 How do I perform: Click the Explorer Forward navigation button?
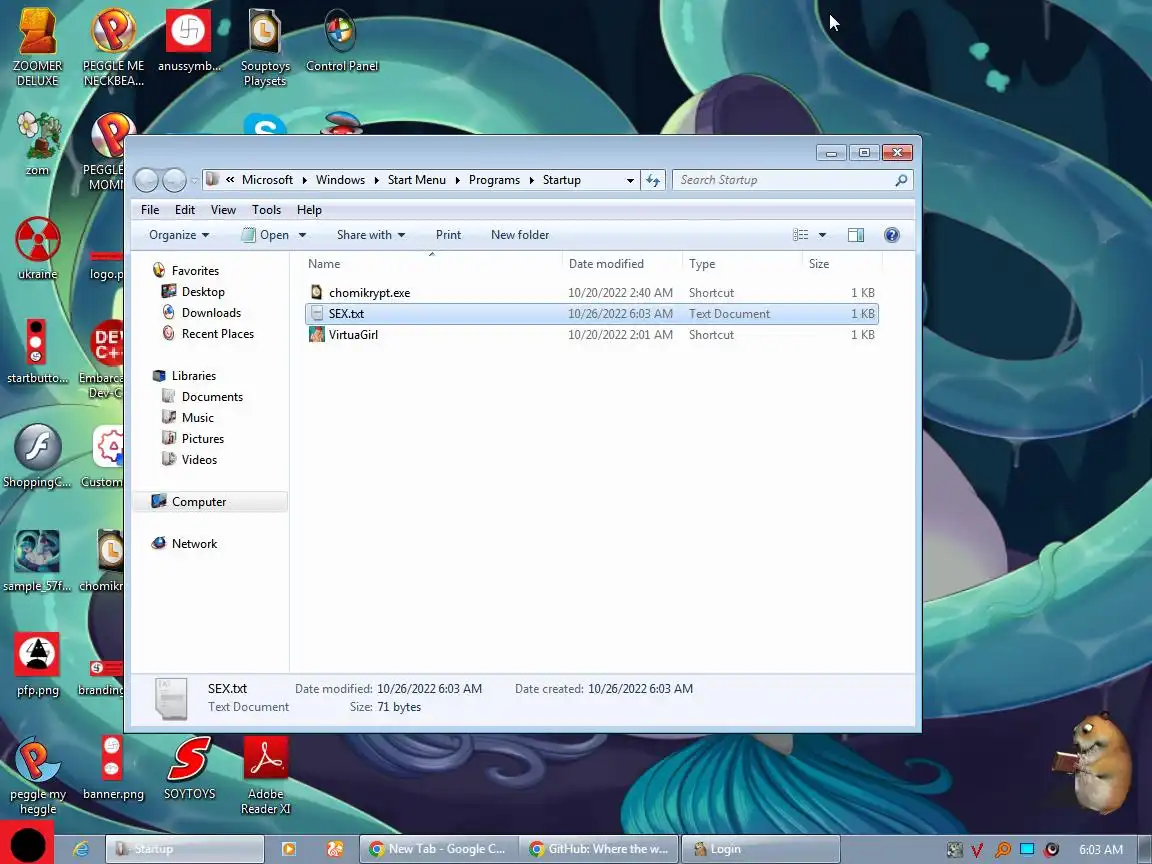pyautogui.click(x=174, y=180)
